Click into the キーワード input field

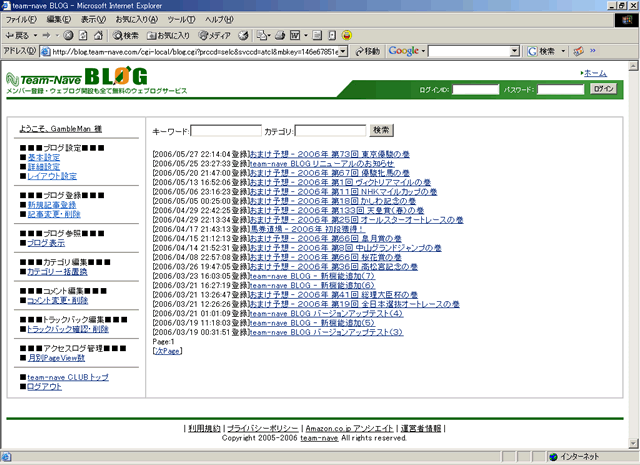[x=225, y=130]
